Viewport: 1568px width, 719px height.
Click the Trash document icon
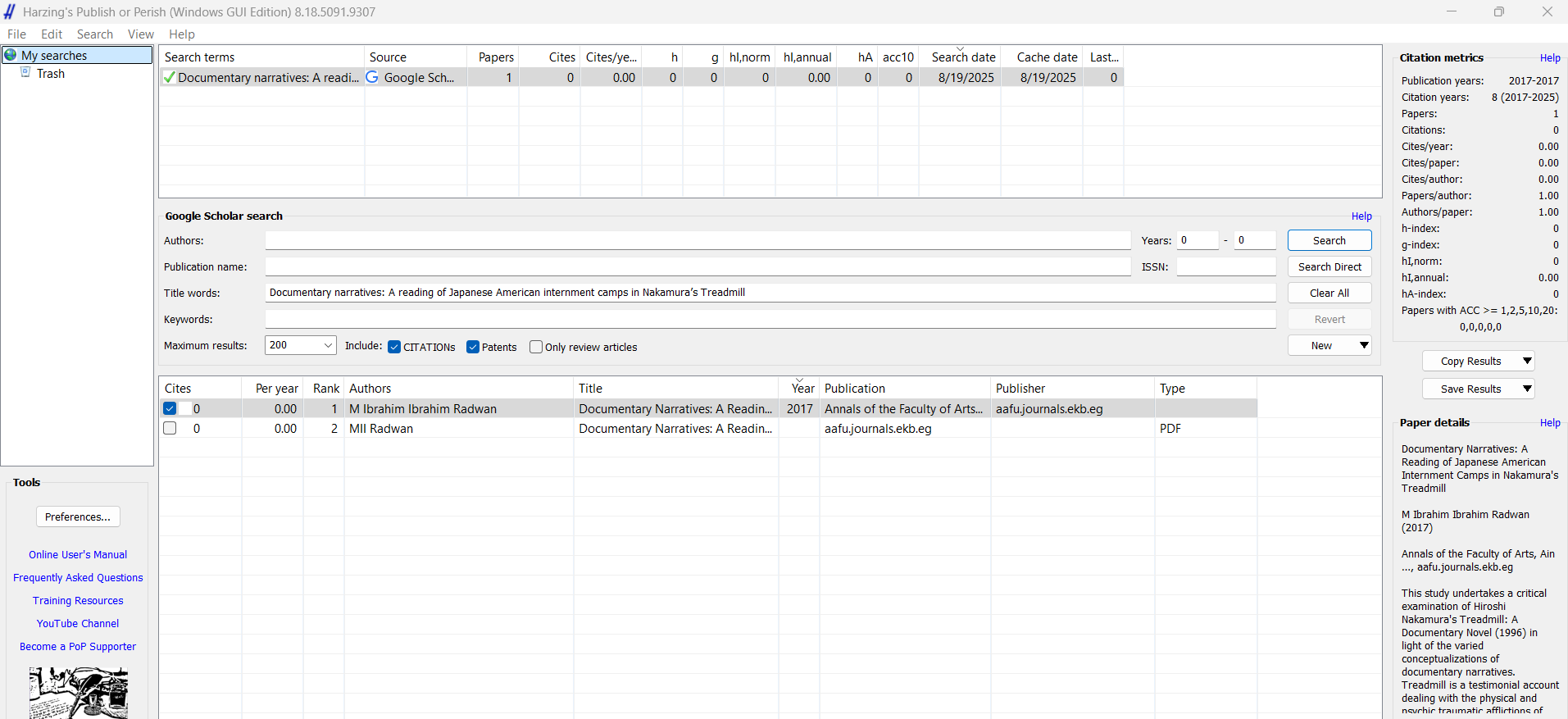[25, 73]
